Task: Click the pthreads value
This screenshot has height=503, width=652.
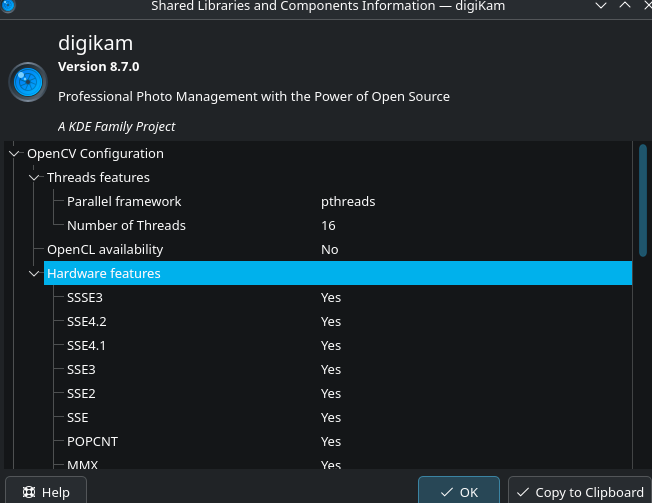Action: pyautogui.click(x=348, y=202)
